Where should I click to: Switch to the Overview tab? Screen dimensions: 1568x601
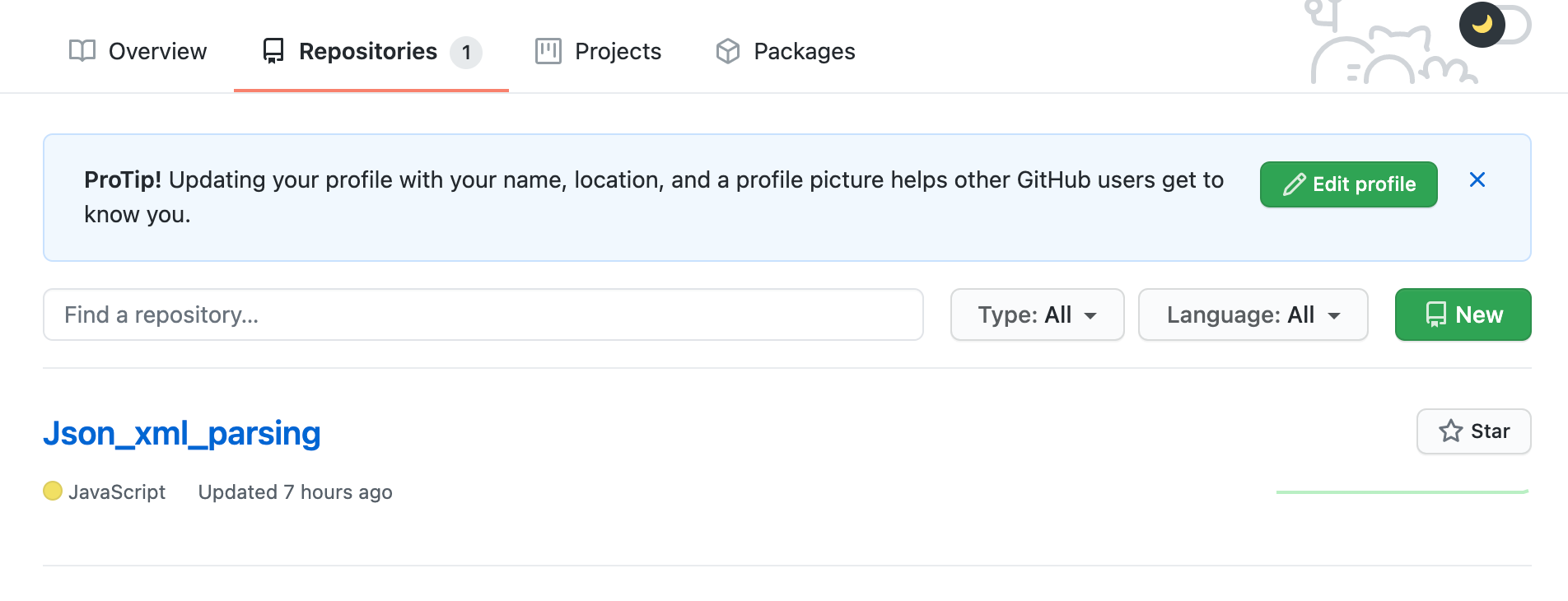tap(156, 51)
